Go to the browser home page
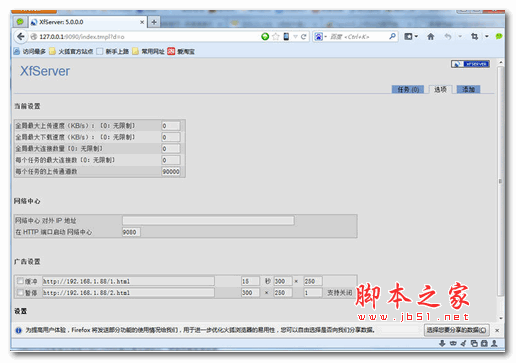Viewport: 516px width, 363px height. [x=431, y=36]
